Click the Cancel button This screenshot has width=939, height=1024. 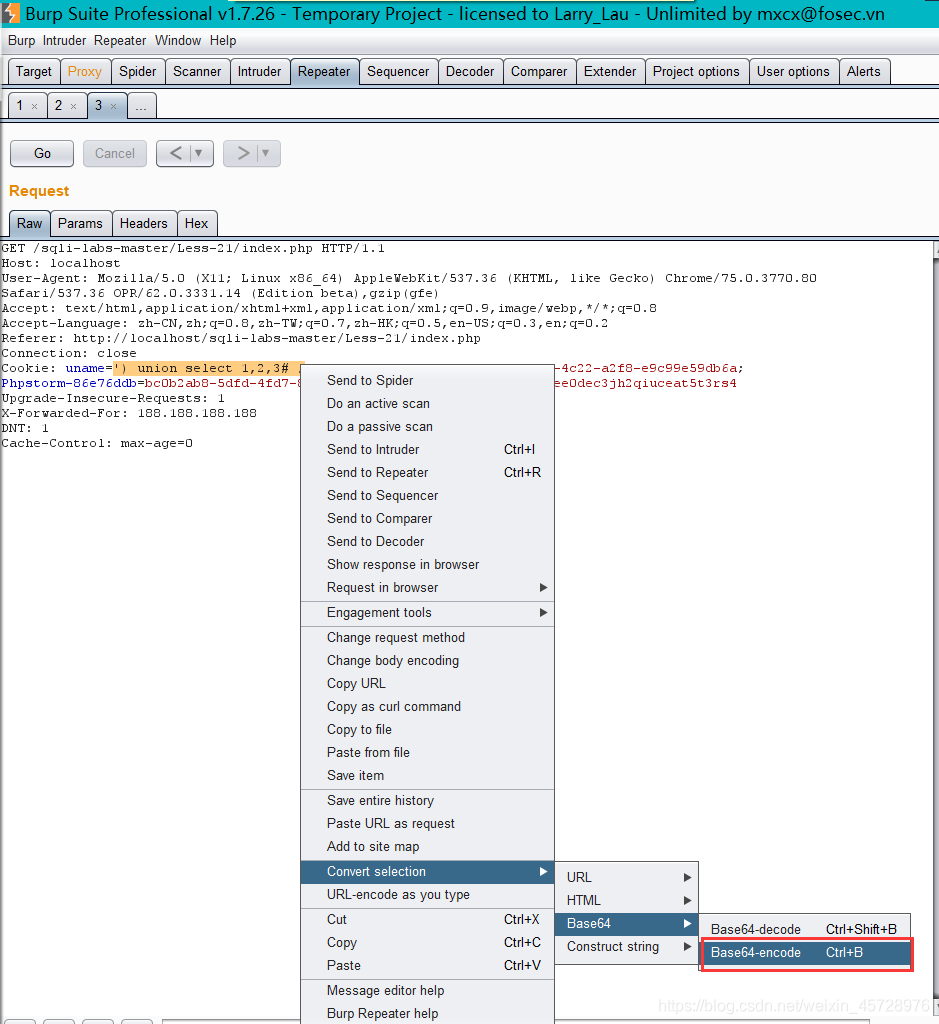114,153
